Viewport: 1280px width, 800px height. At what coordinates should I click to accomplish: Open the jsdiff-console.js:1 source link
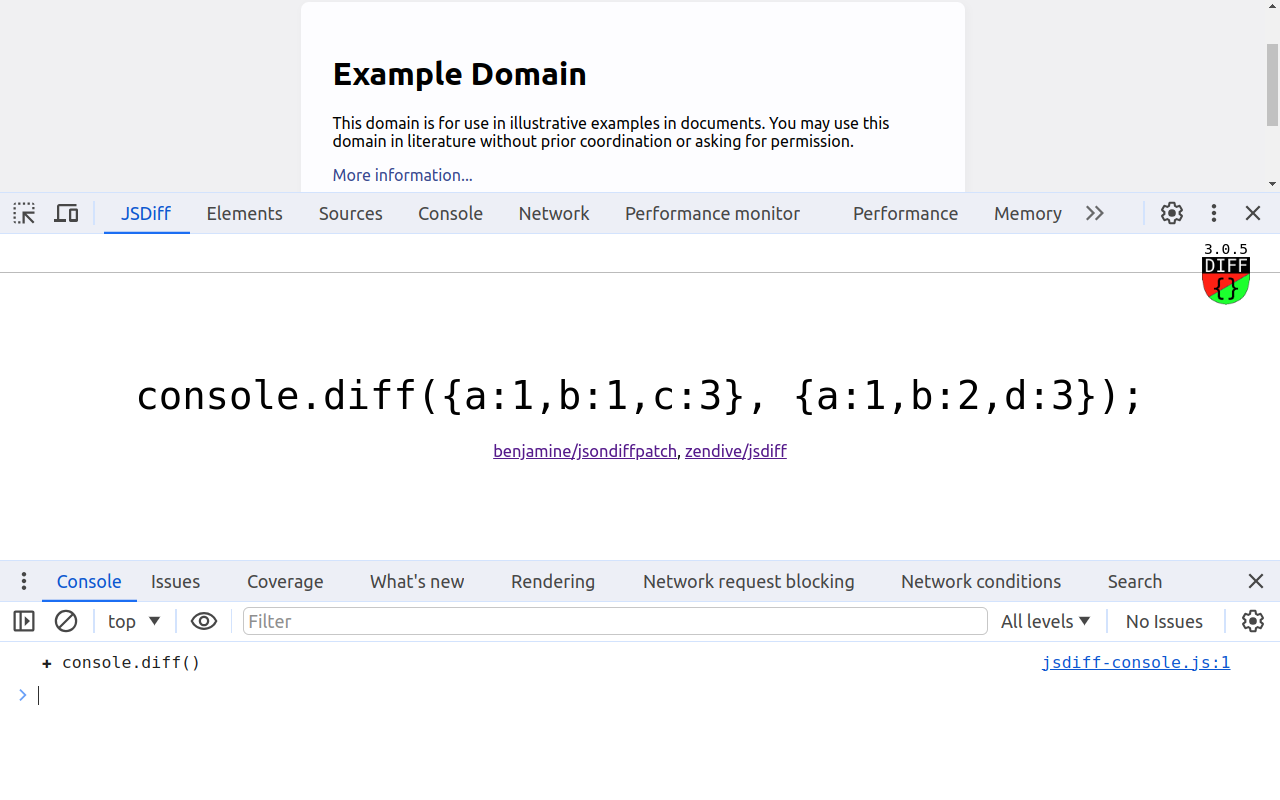[x=1136, y=662]
